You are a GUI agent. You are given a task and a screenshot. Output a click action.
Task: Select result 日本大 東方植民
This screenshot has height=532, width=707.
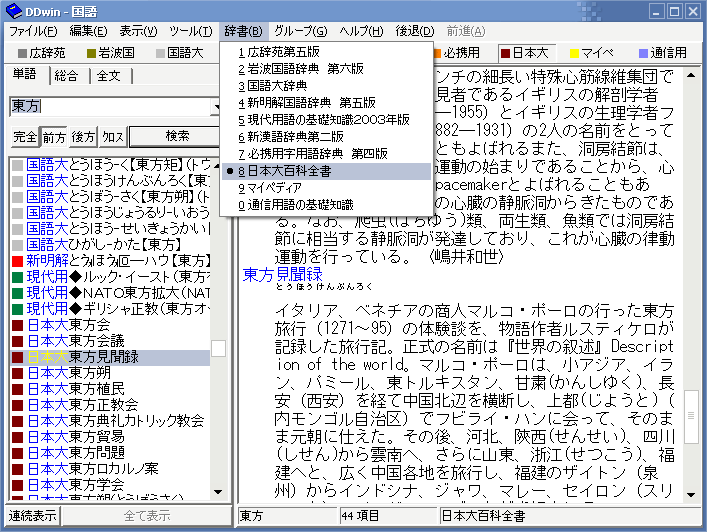(x=110, y=389)
